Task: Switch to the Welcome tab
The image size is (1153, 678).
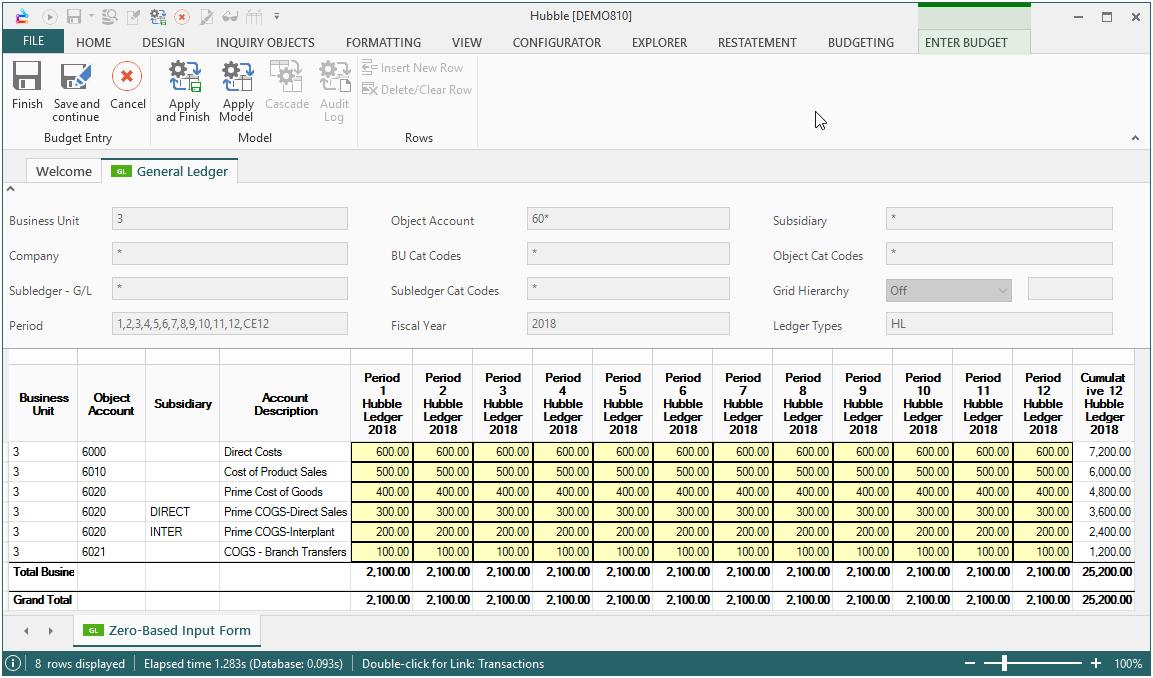Action: [64, 171]
